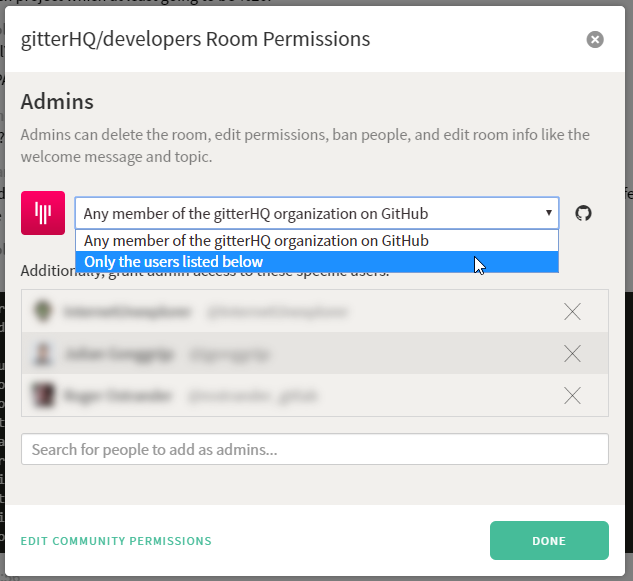Focus the 'Search for people to add' field
Image resolution: width=633 pixels, height=581 pixels.
(x=315, y=450)
